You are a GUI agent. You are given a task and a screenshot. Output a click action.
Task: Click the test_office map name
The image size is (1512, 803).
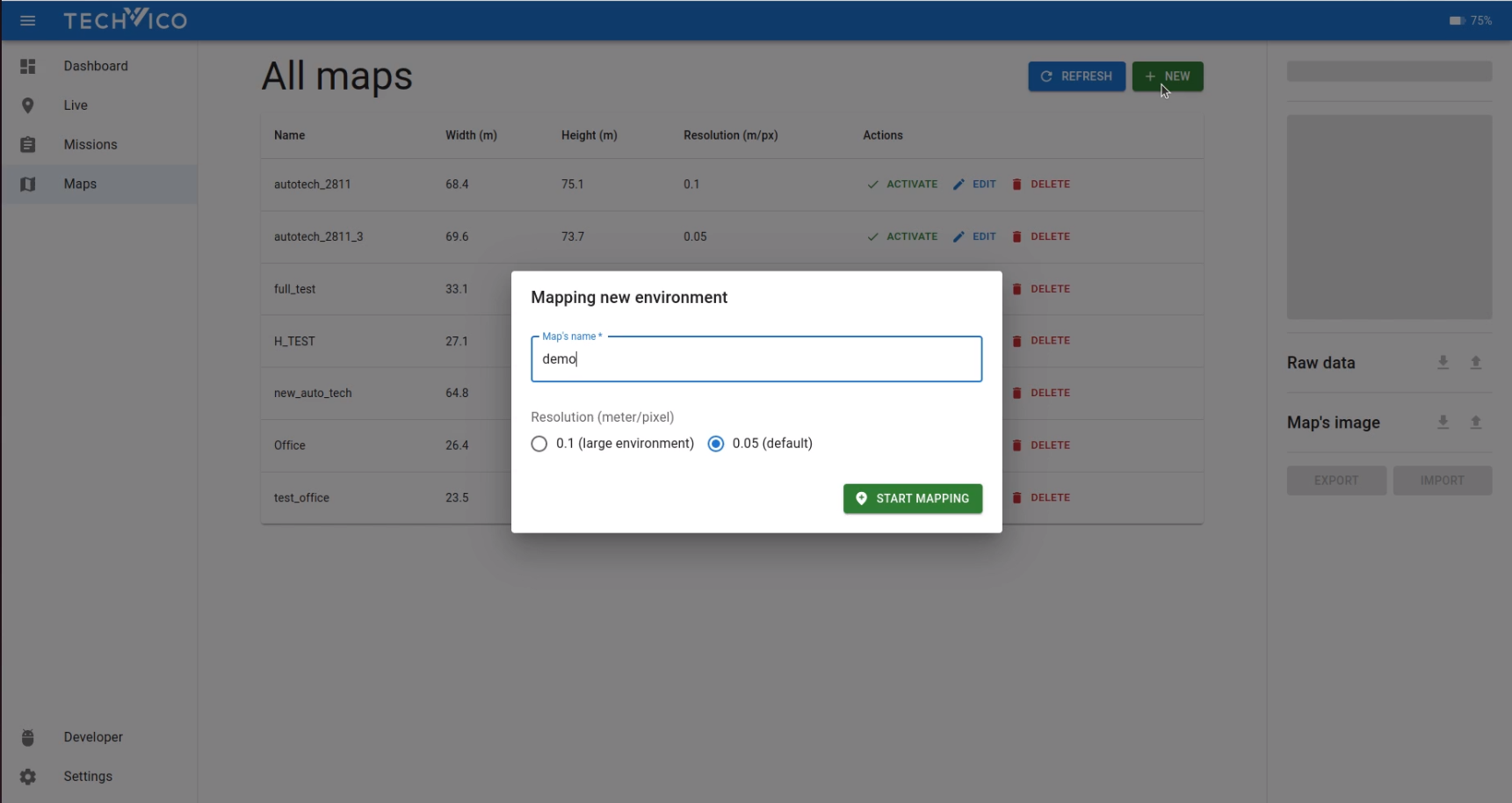[301, 497]
